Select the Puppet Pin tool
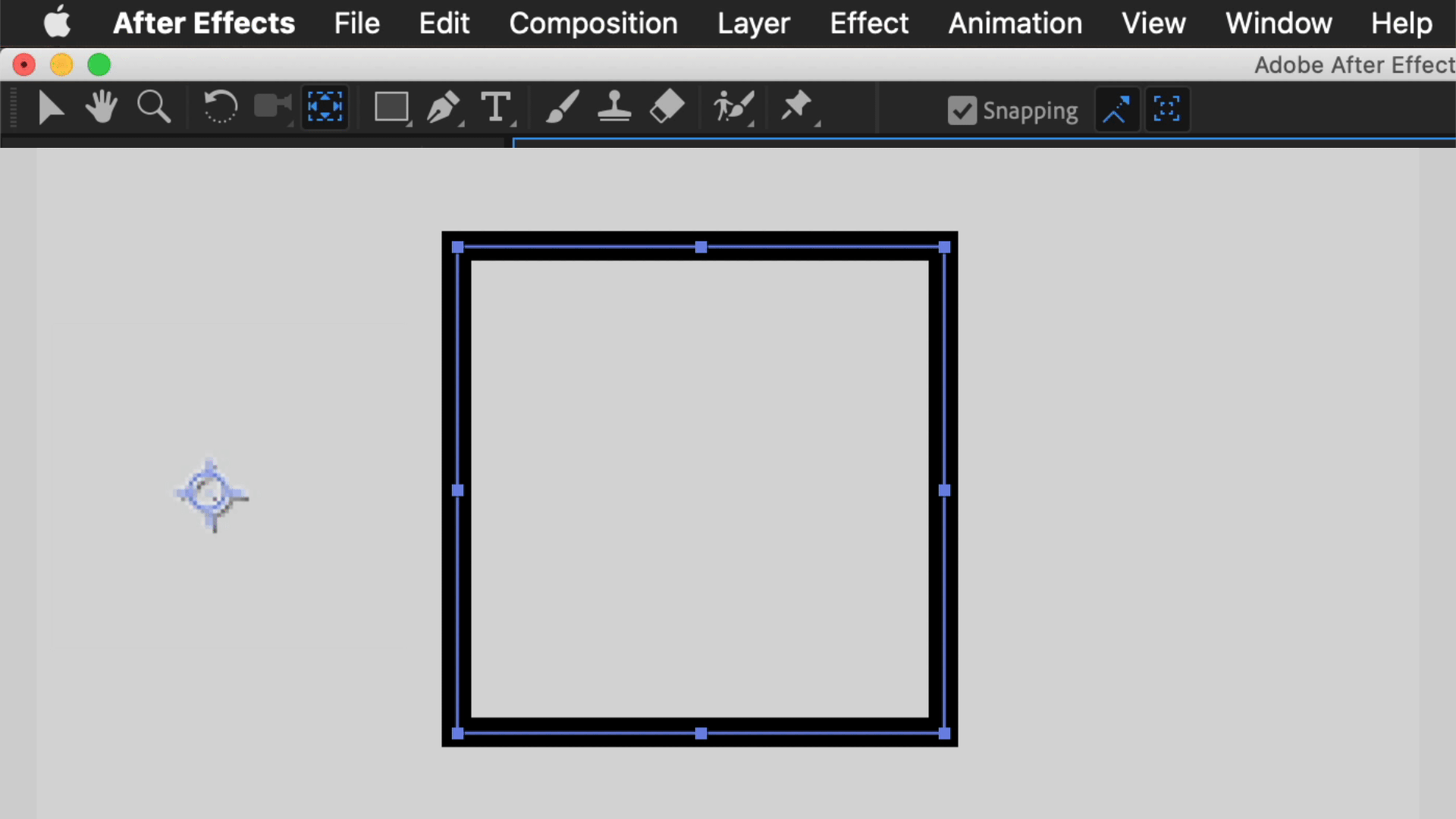The height and width of the screenshot is (819, 1456). (796, 106)
